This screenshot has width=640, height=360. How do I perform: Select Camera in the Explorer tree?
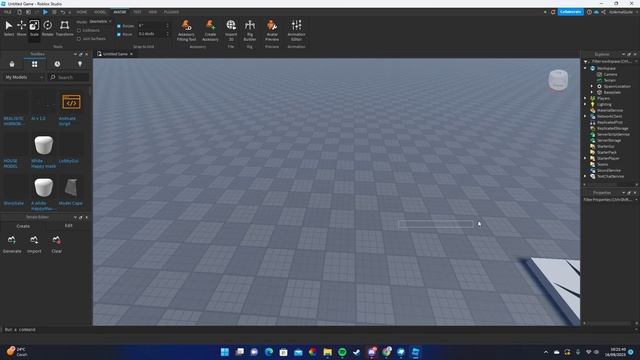click(610, 74)
